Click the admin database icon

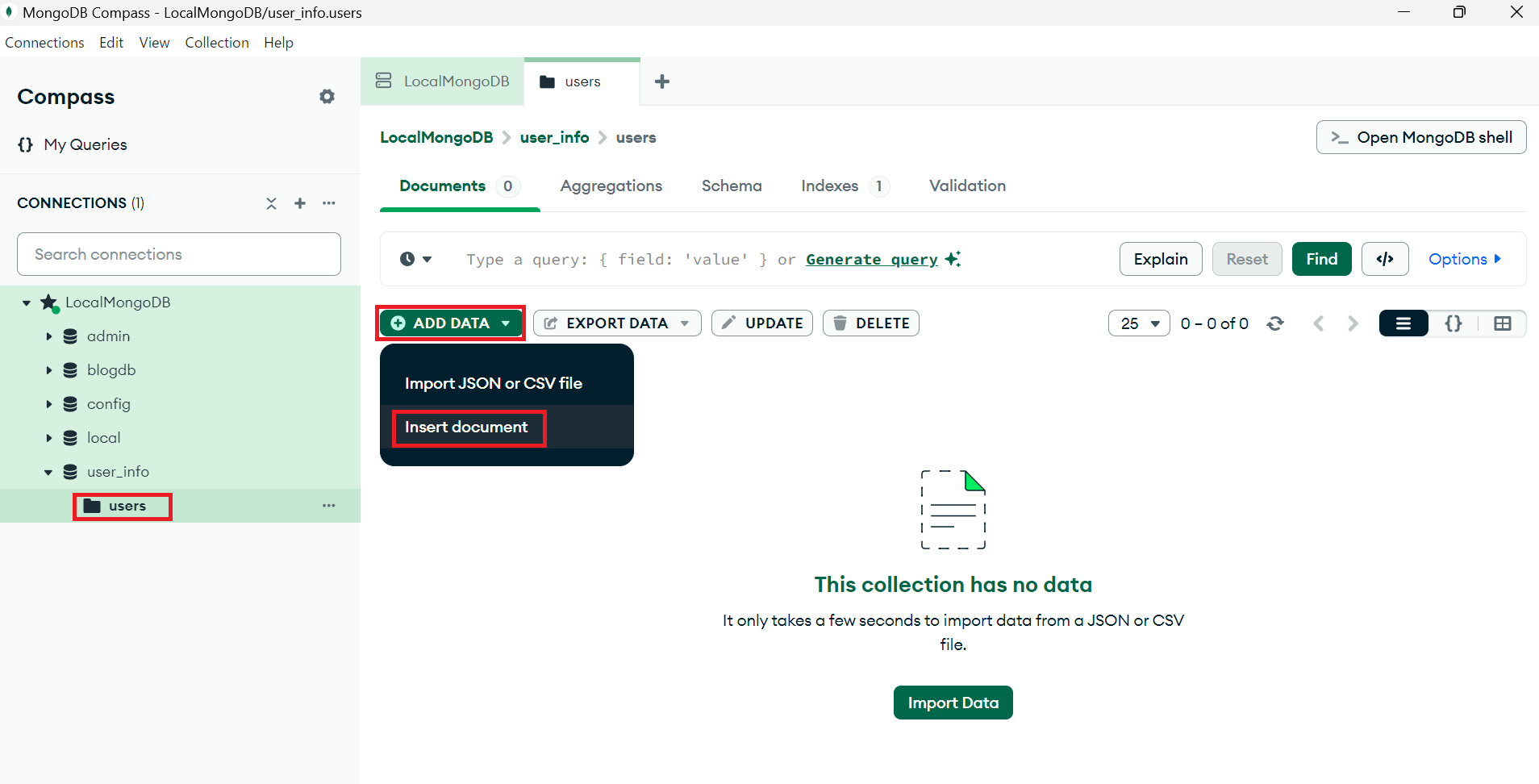tap(70, 336)
